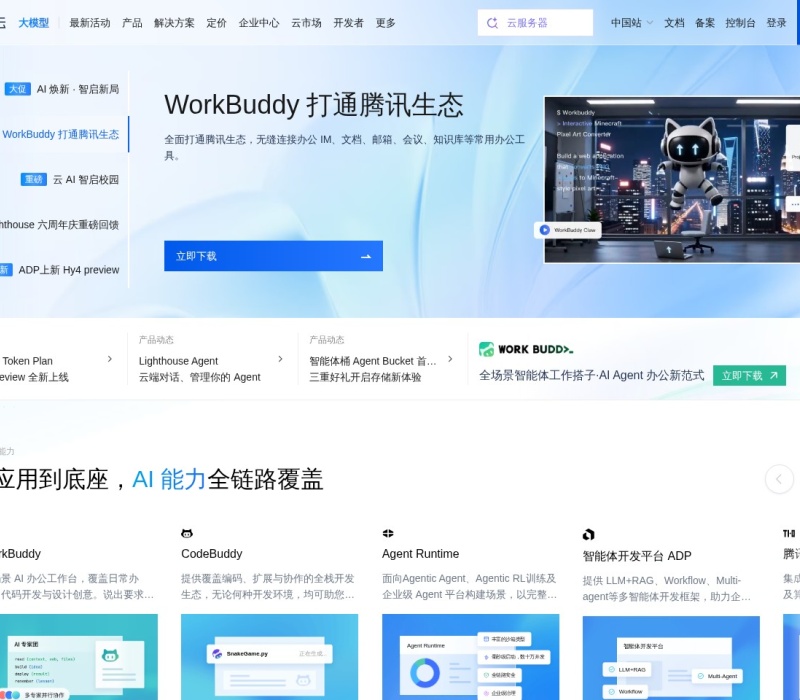Open the Token Plan news item
The width and height of the screenshot is (800, 700).
35,369
